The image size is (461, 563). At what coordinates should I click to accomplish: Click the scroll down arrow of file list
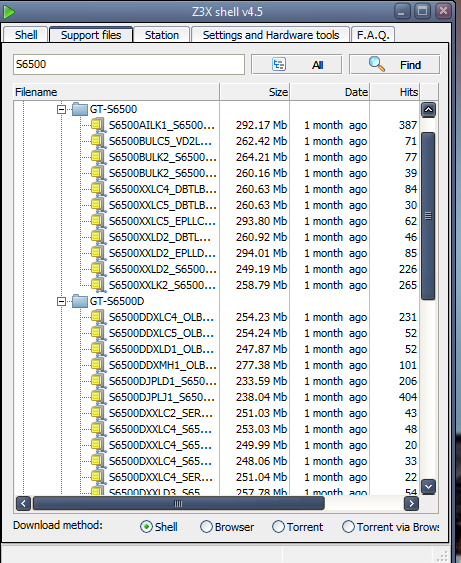(x=428, y=487)
